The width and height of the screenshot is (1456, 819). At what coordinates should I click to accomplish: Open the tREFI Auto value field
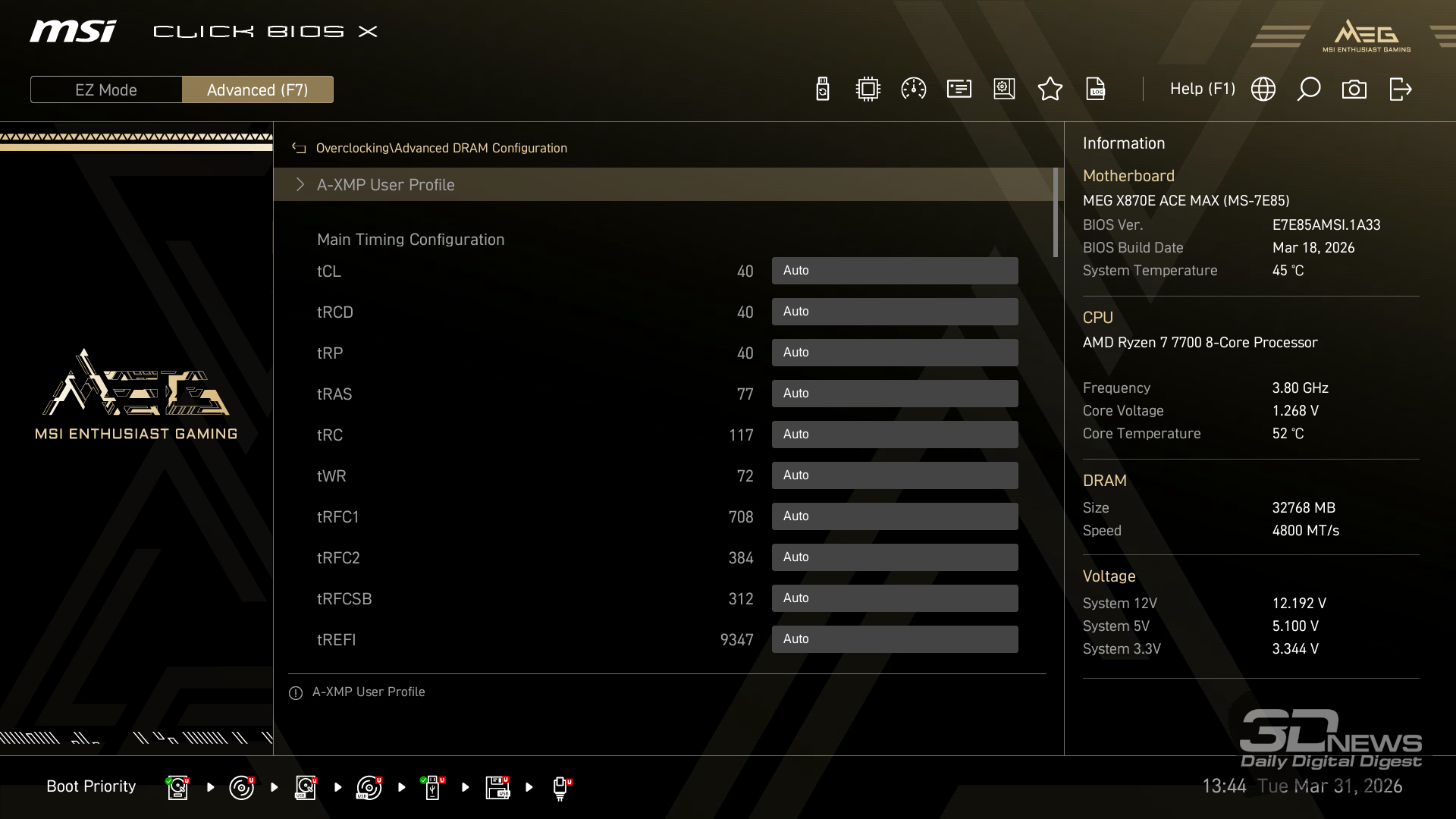click(894, 639)
